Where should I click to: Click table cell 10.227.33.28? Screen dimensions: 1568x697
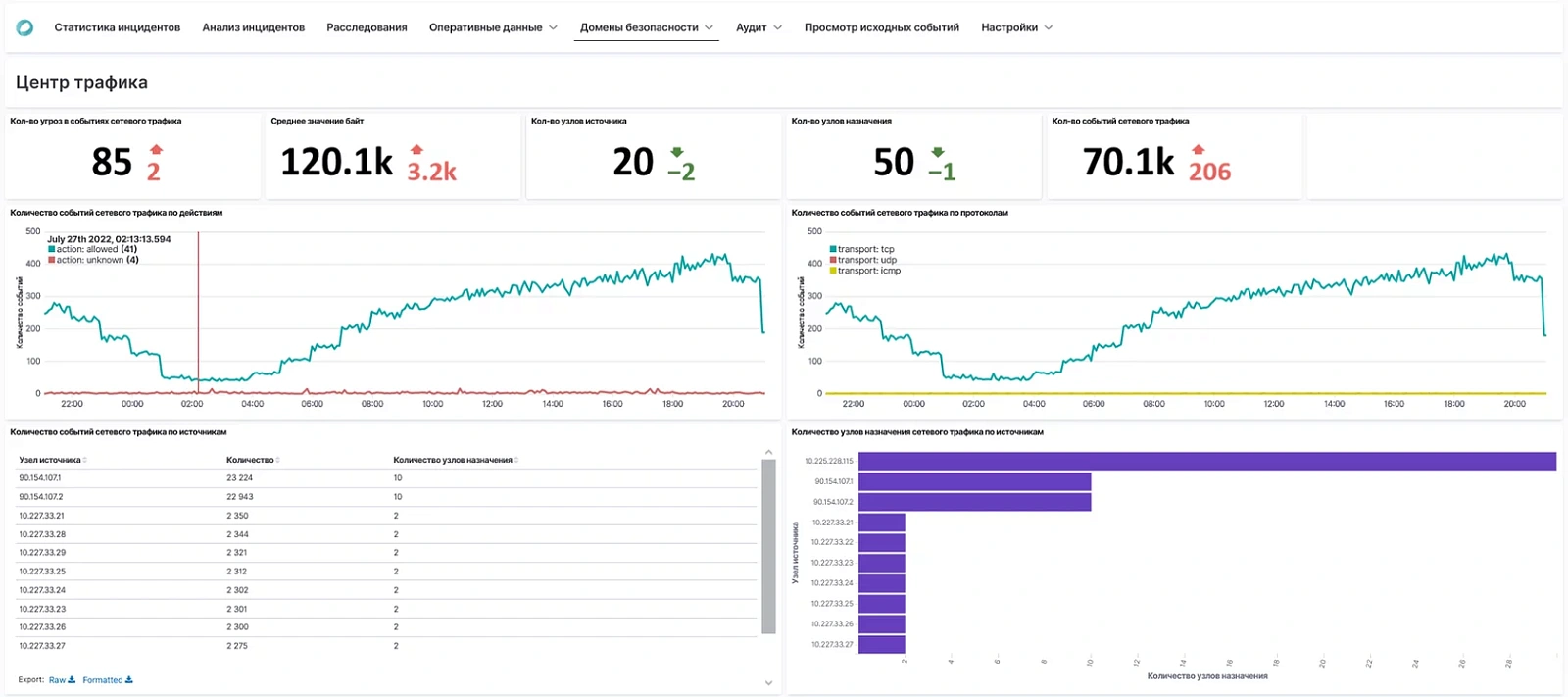pyautogui.click(x=42, y=534)
